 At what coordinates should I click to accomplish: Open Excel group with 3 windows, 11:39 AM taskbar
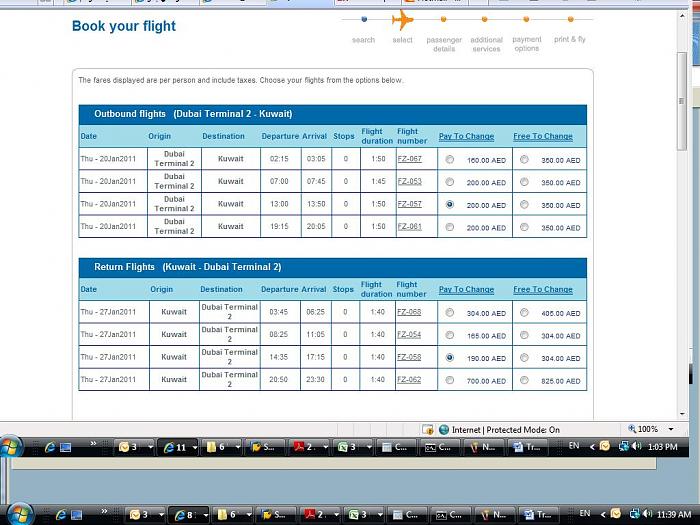coord(362,515)
